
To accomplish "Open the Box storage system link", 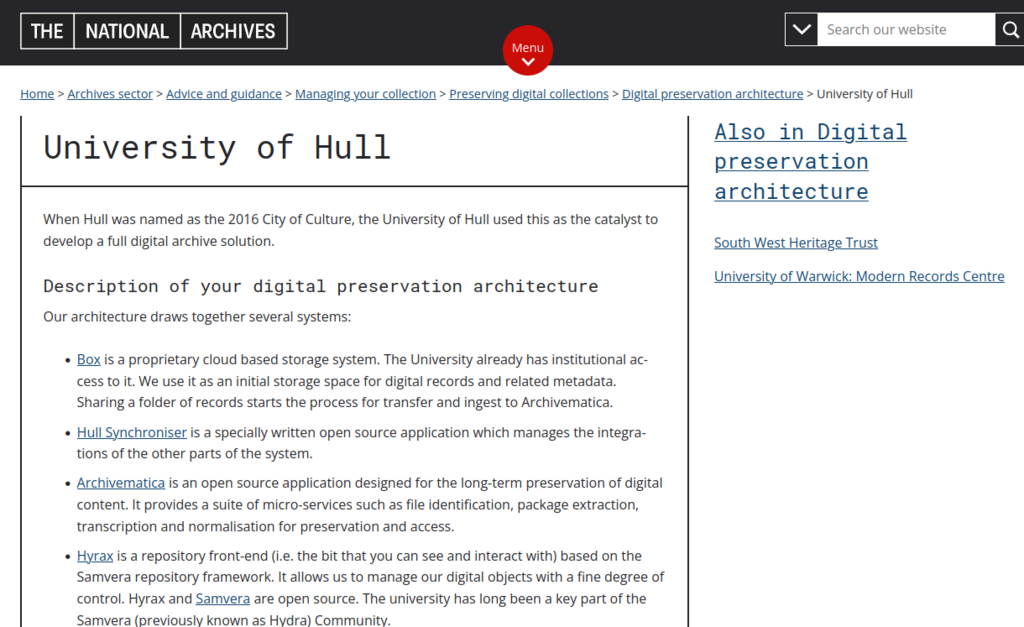I will click(x=88, y=359).
